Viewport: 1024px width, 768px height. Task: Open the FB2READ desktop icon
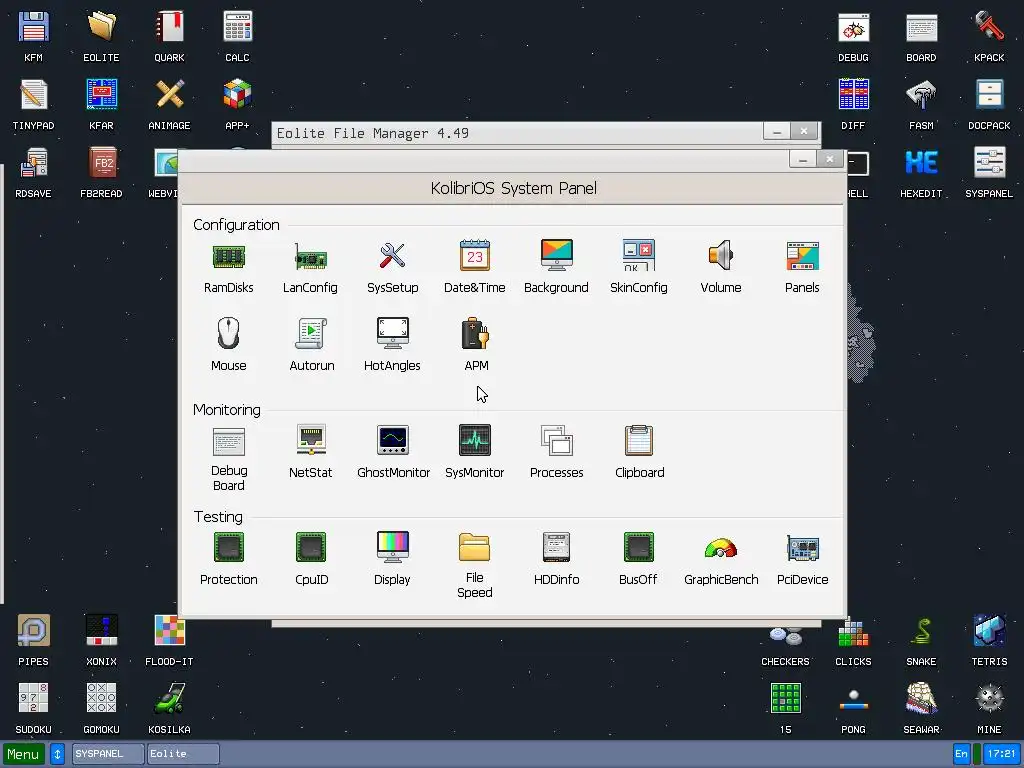point(101,163)
